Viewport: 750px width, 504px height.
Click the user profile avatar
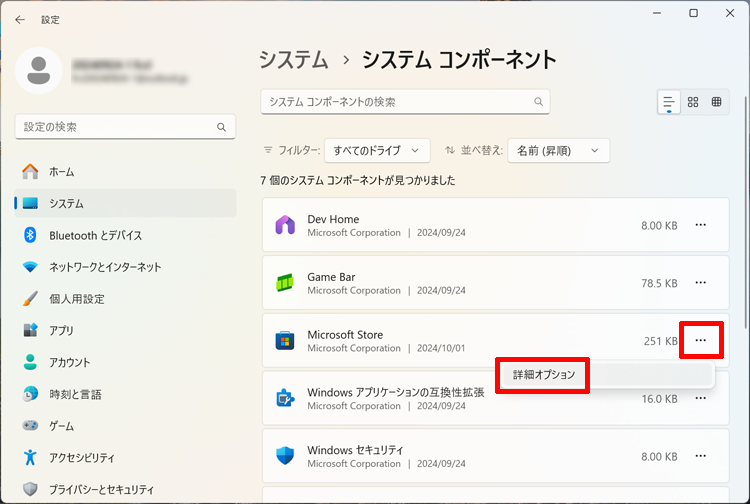[x=39, y=69]
